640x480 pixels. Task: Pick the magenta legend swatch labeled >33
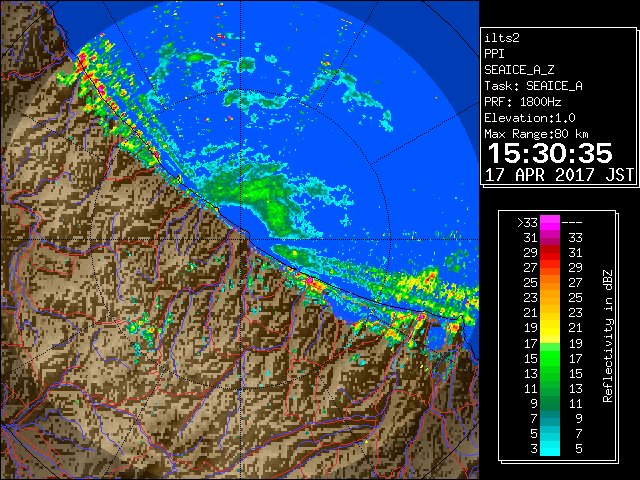point(550,222)
